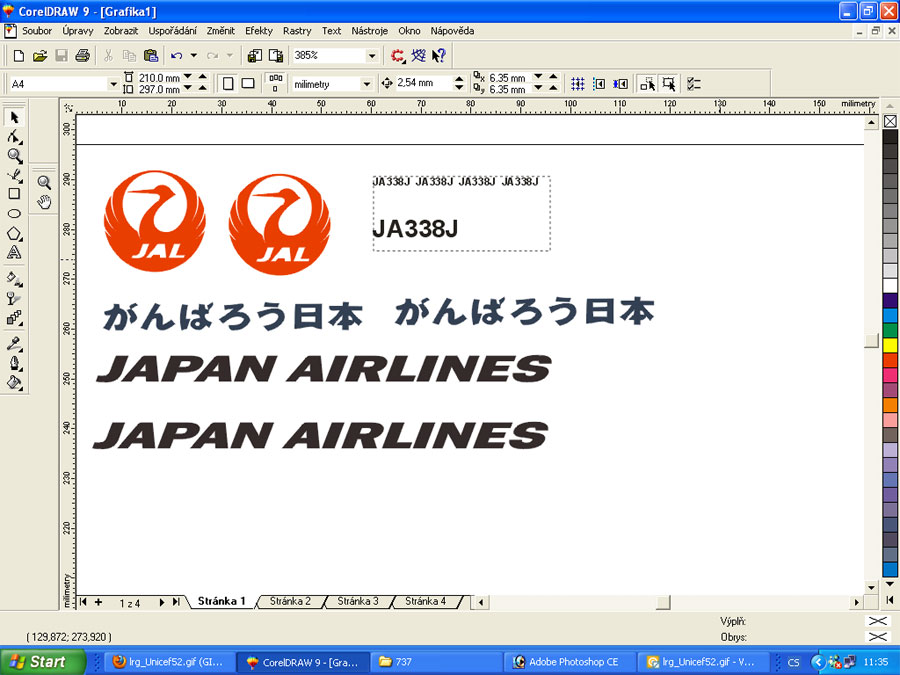
Task: Select the Polygon tool
Action: tap(14, 233)
